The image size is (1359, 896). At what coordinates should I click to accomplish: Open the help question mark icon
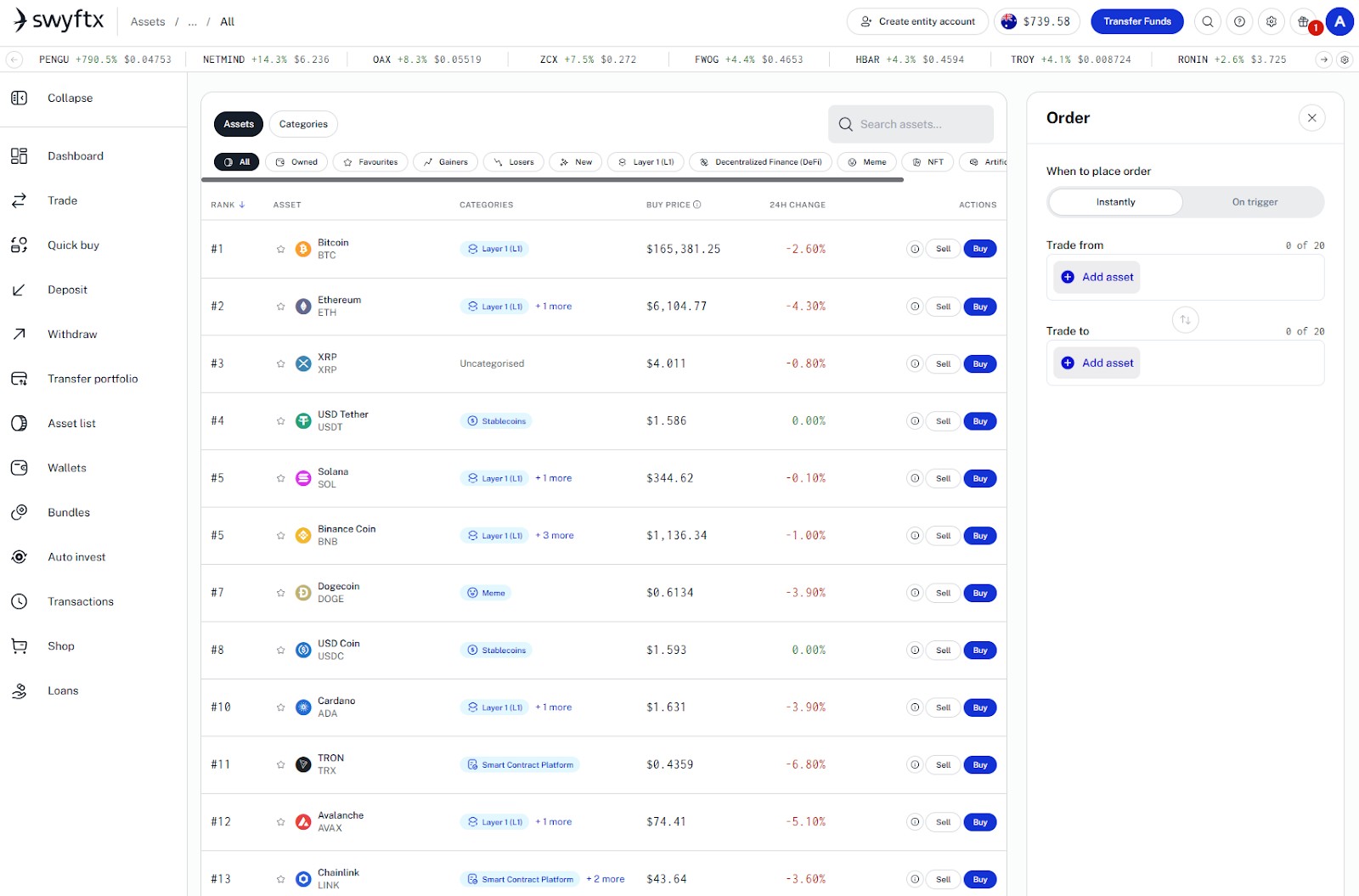1240,22
